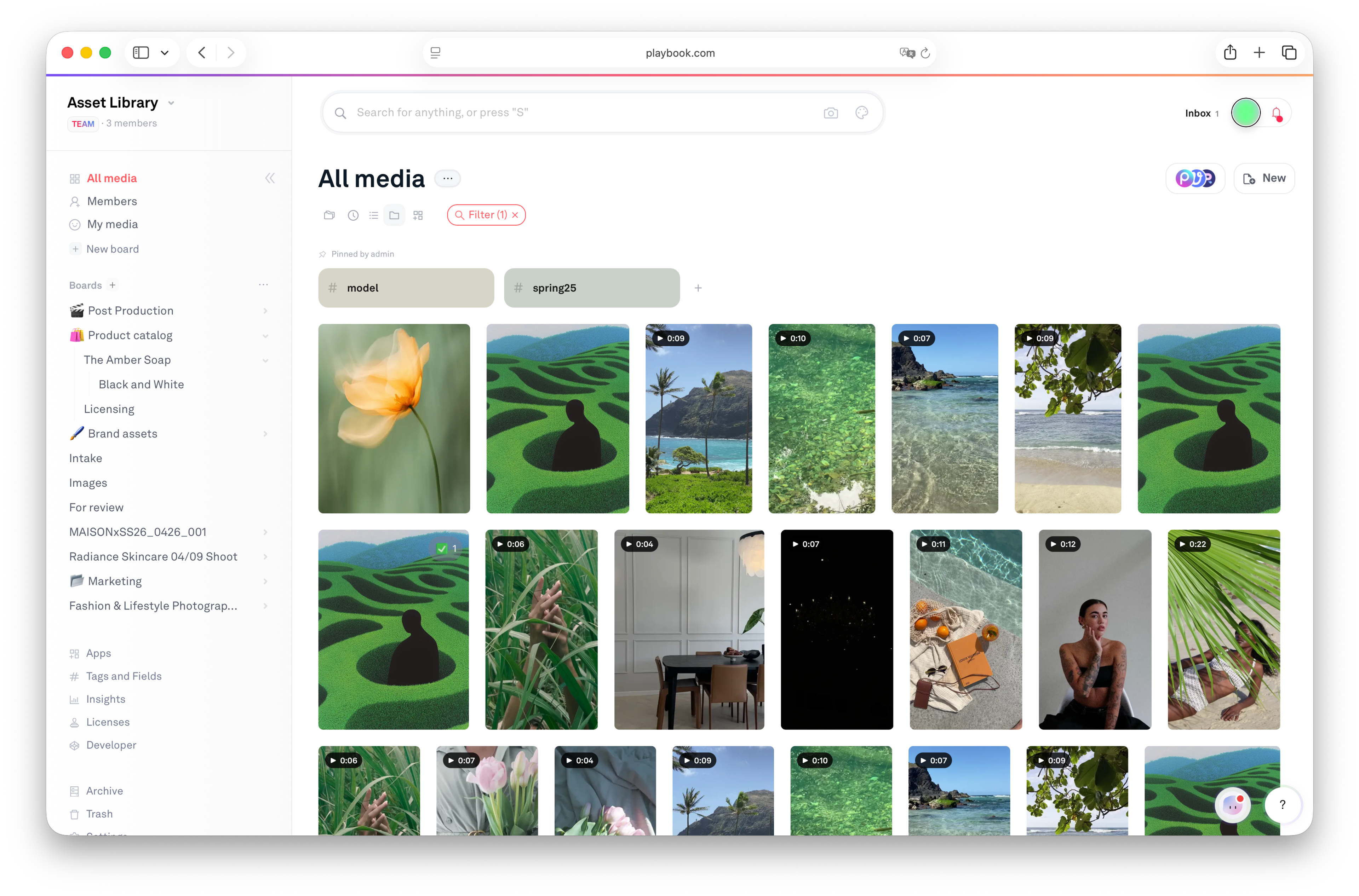
Task: Expand Radiance Skincare 04/09 Shoot board
Action: (x=265, y=556)
